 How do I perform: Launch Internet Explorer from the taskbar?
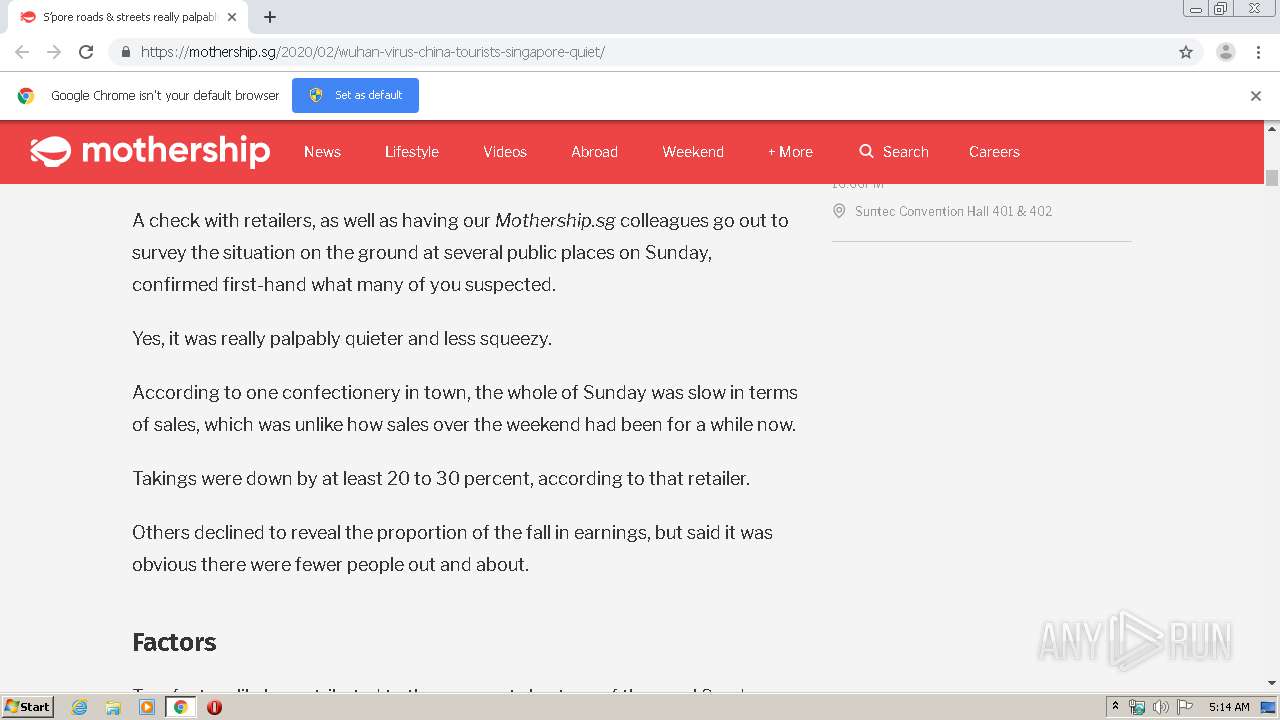tap(80, 707)
